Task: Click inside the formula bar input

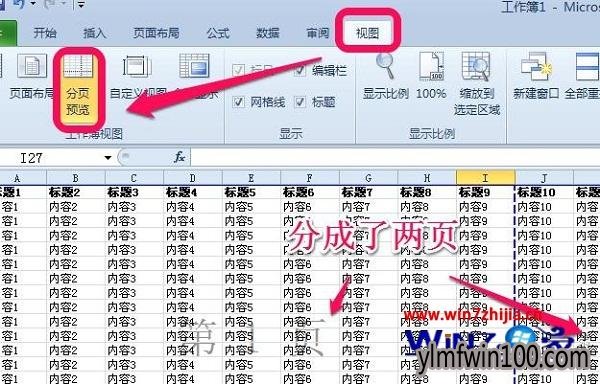Action: (395, 157)
